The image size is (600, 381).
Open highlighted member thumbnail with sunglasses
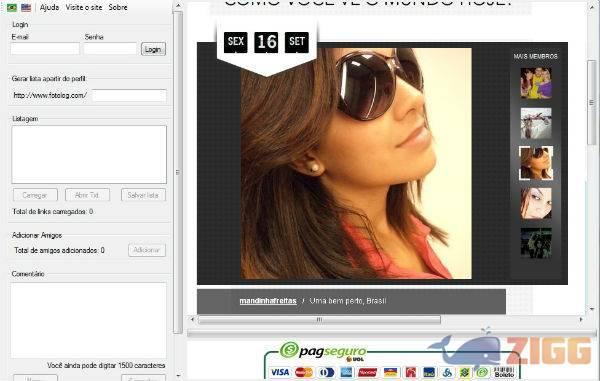(x=536, y=163)
